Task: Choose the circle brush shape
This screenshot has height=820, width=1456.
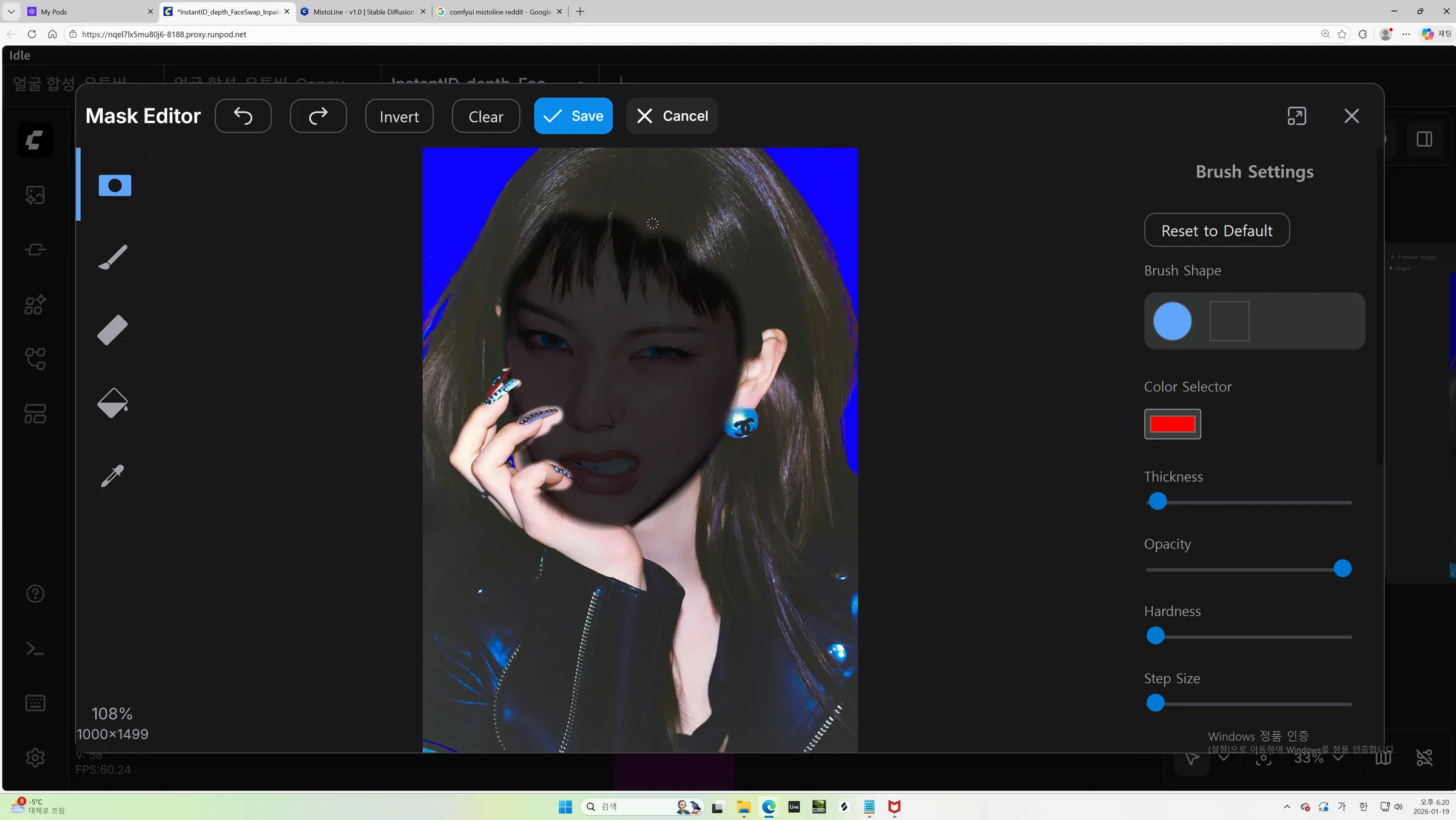Action: click(x=1172, y=321)
